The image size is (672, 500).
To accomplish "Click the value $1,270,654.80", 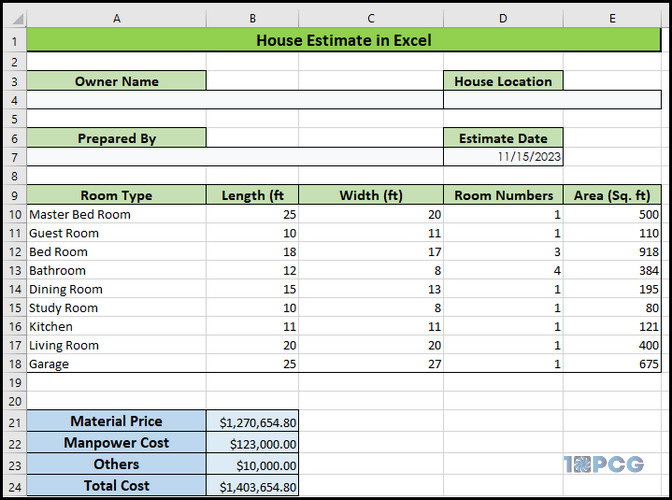I will tap(252, 422).
